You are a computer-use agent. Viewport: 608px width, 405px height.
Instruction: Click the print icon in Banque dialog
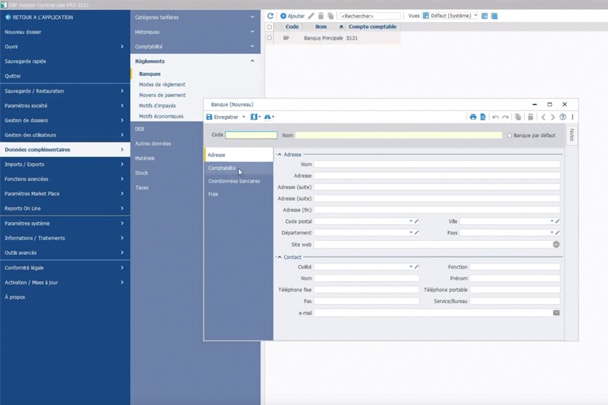[x=473, y=117]
